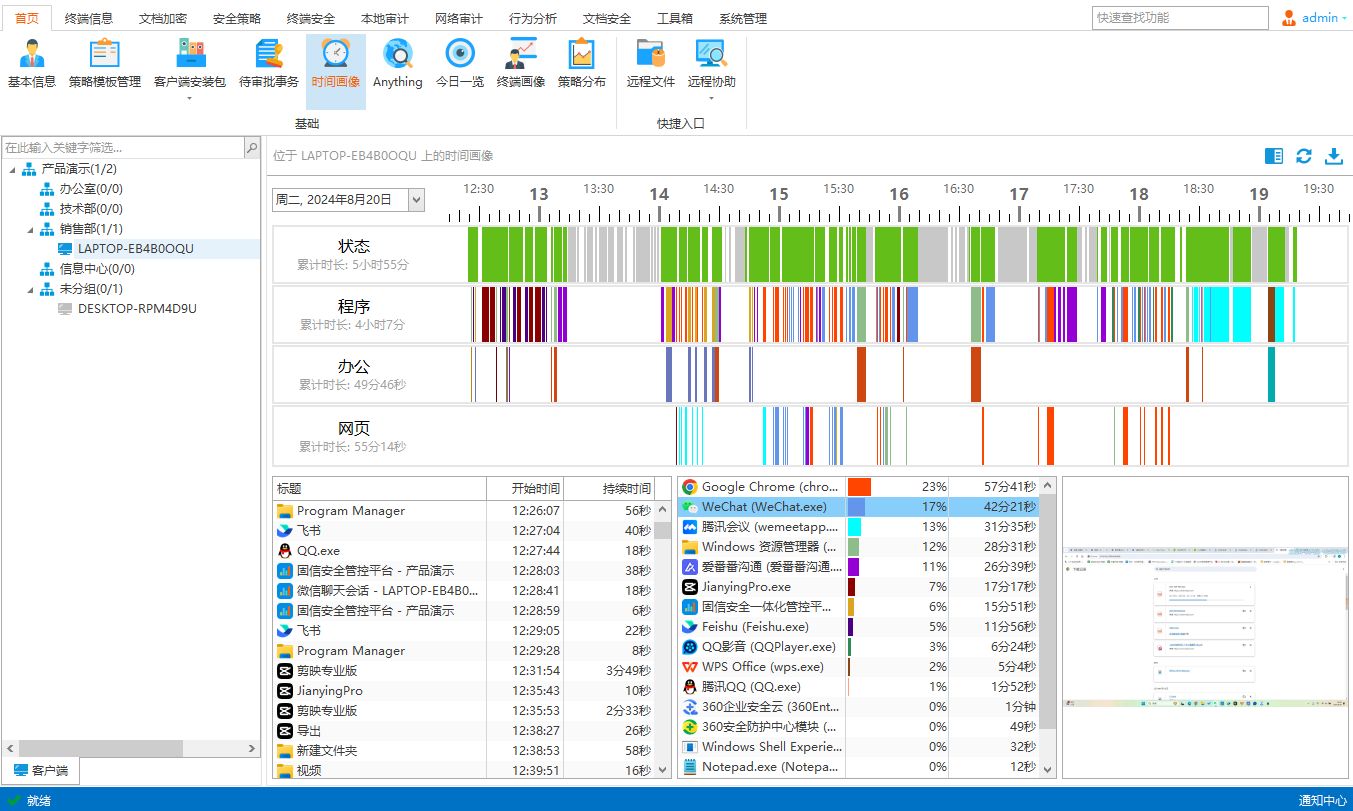Switch to 系统管理 tab
Screen dimensions: 1353x811
tap(743, 18)
